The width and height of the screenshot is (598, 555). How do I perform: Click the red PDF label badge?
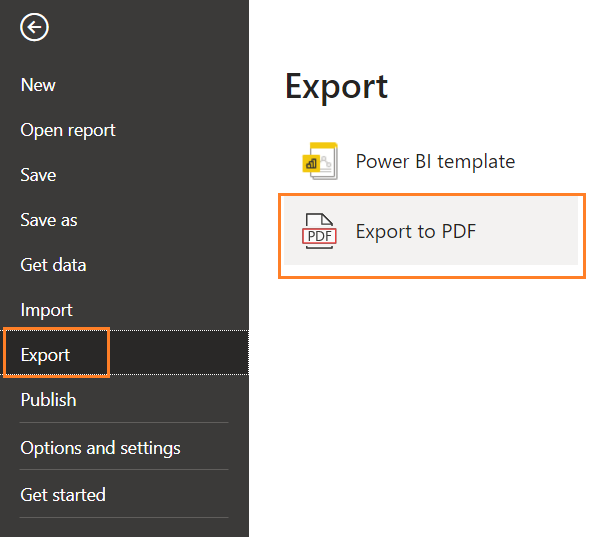click(319, 236)
